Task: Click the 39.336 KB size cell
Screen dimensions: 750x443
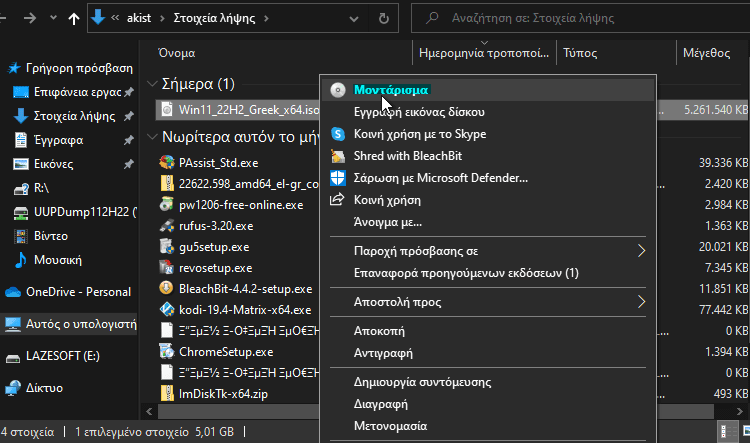Action: 723,163
